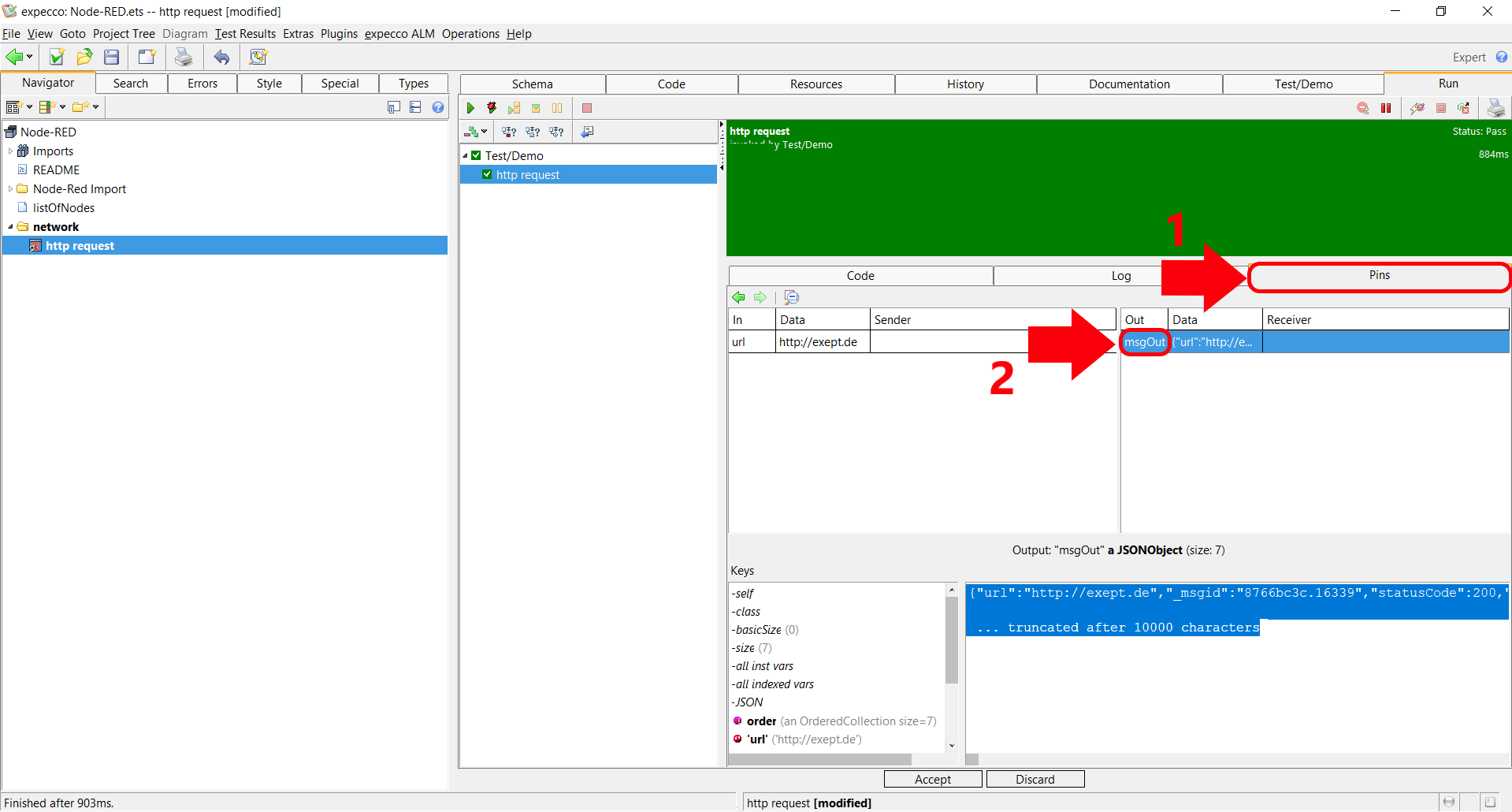Uncheck the Test/Demo checkbox
Screen dimensions: 1512x812
(x=476, y=156)
